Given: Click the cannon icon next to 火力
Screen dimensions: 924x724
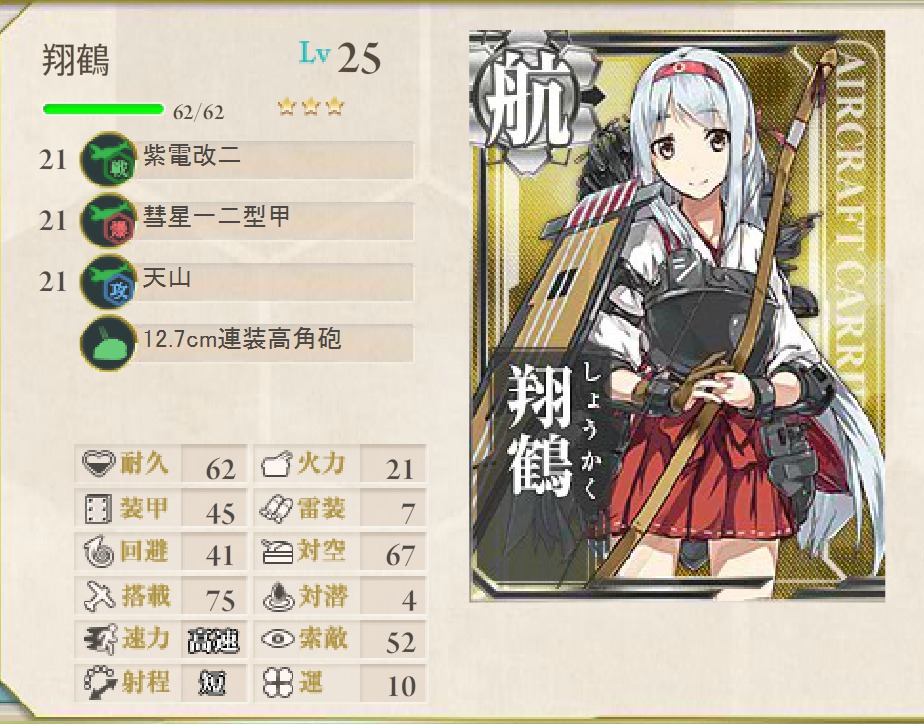Looking at the screenshot, I should 276,464.
